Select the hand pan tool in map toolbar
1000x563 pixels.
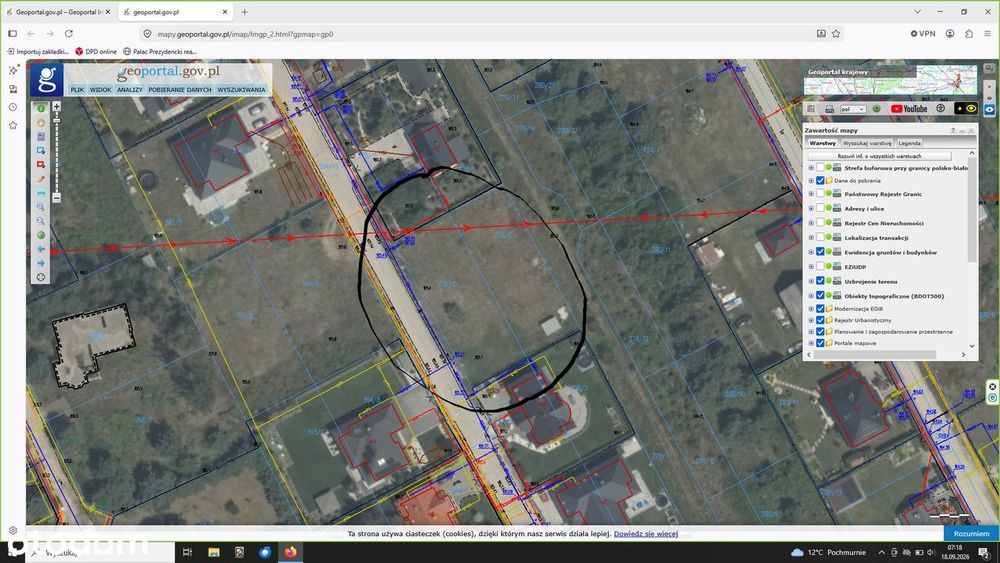(x=41, y=122)
